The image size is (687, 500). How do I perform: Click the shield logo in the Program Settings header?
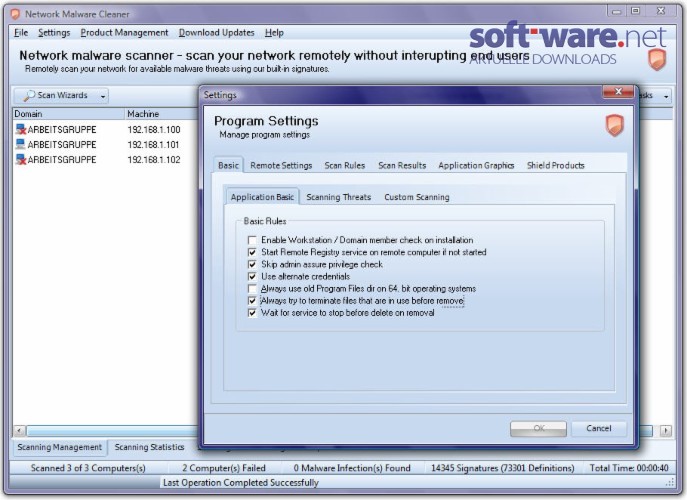pyautogui.click(x=614, y=125)
